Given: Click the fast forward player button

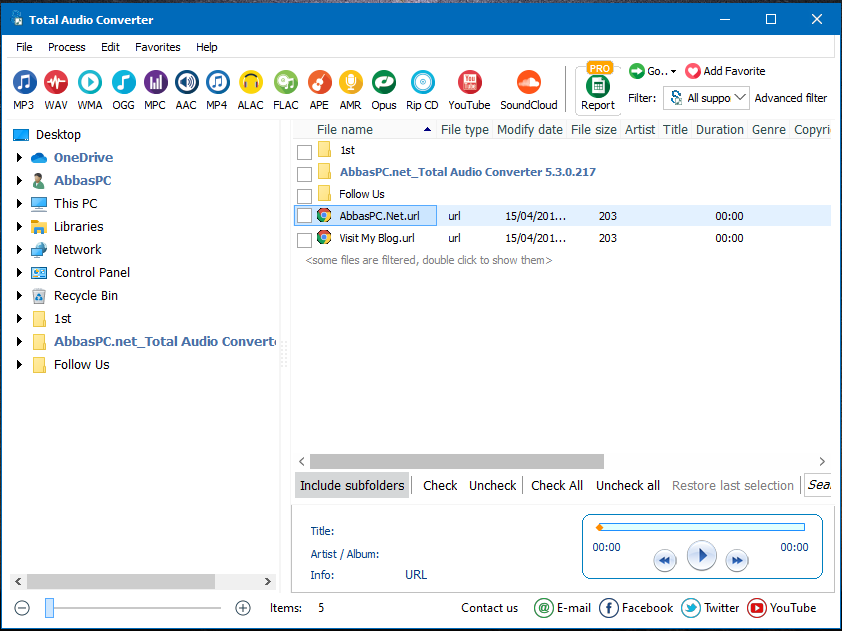Looking at the screenshot, I should [737, 561].
